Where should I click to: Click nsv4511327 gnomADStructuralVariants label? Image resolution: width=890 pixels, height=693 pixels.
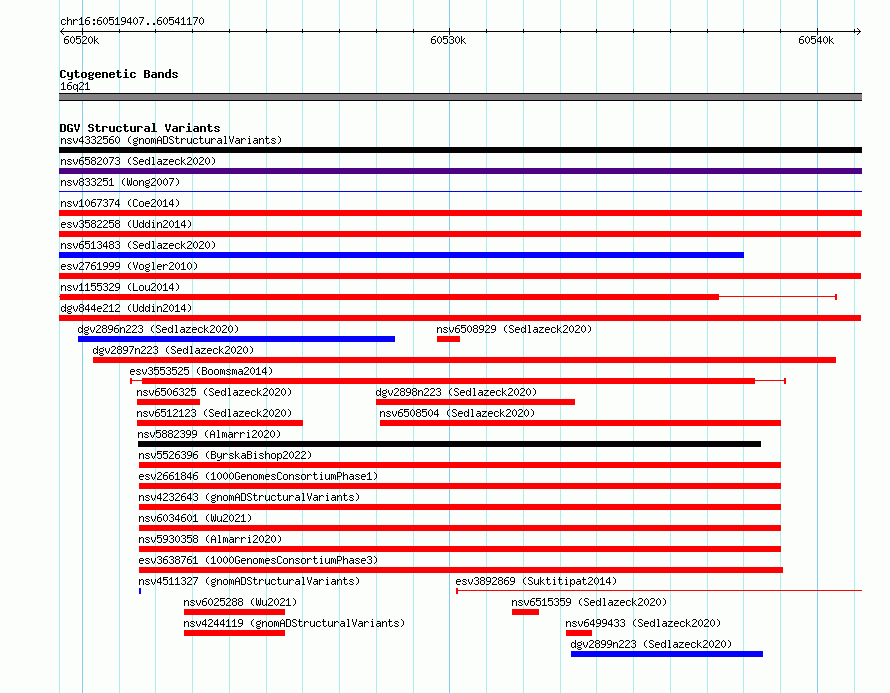click(249, 581)
